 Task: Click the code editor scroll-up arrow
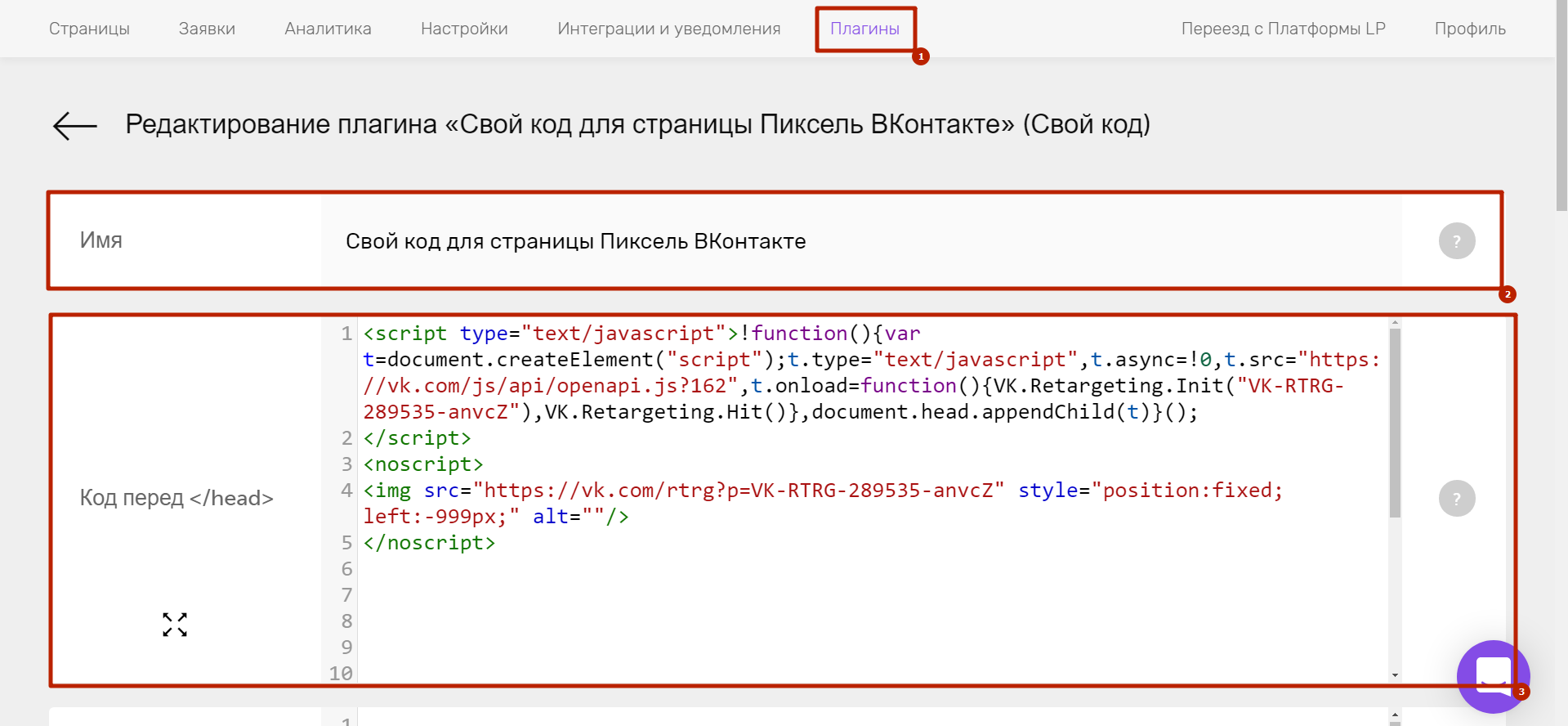[1395, 323]
